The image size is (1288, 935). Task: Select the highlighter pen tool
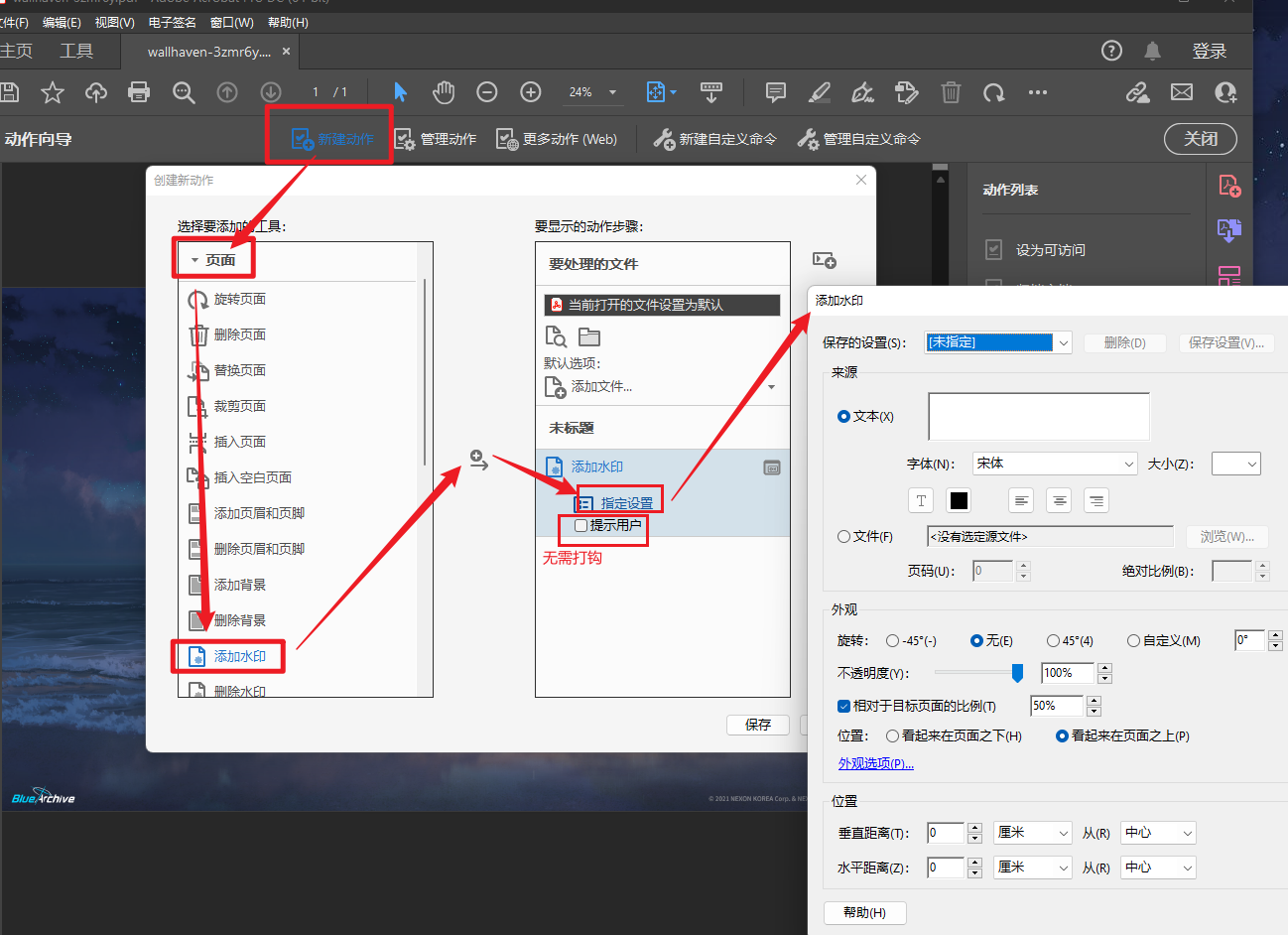click(820, 92)
